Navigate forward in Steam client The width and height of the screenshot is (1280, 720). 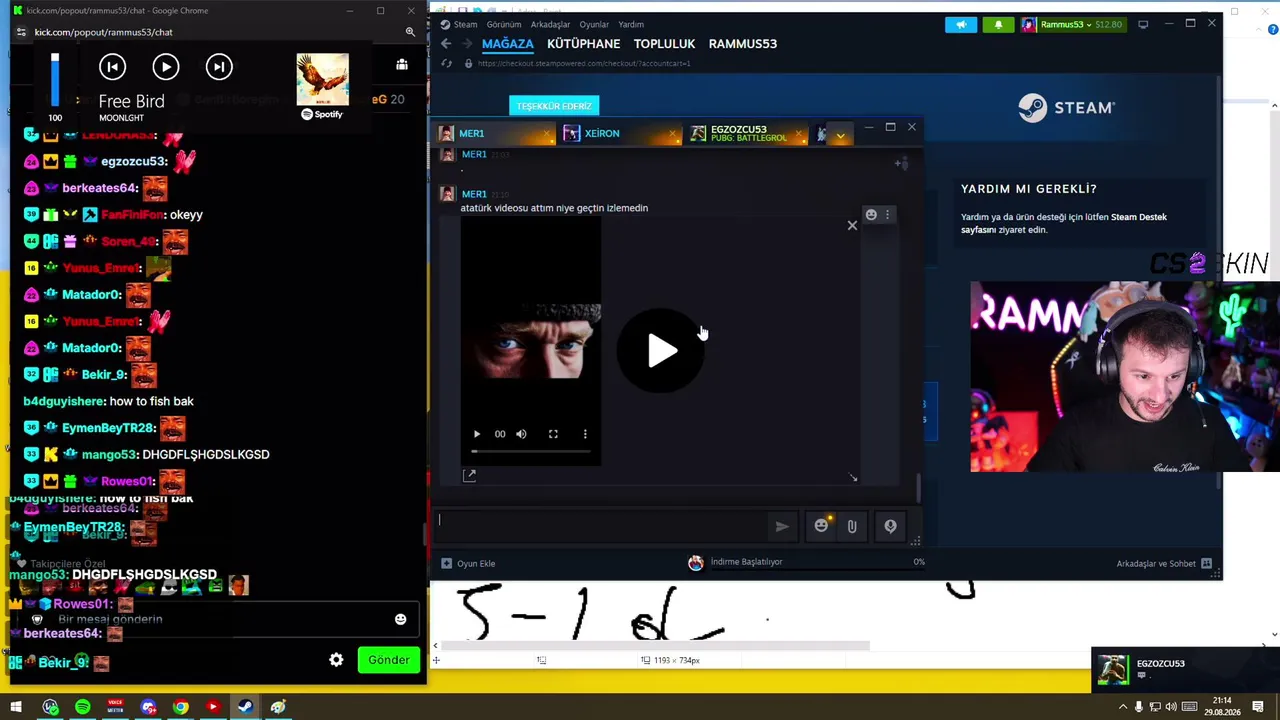point(466,44)
